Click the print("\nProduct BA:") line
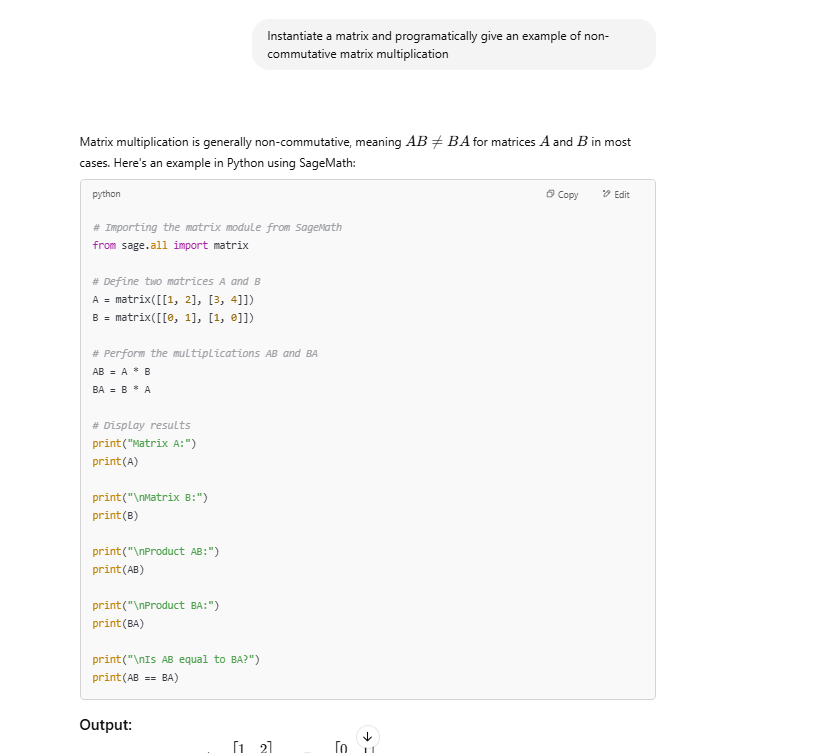This screenshot has height=753, width=814. 156,605
